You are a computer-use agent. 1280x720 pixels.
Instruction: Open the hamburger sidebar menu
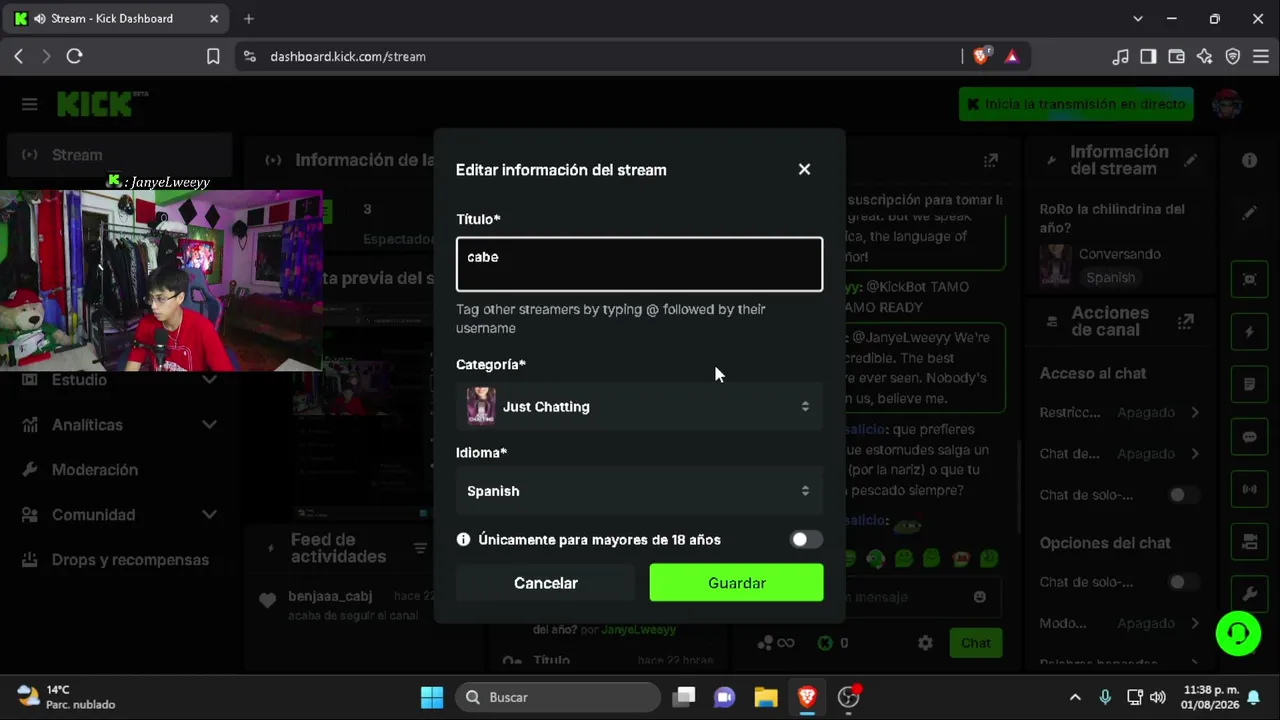click(x=29, y=104)
